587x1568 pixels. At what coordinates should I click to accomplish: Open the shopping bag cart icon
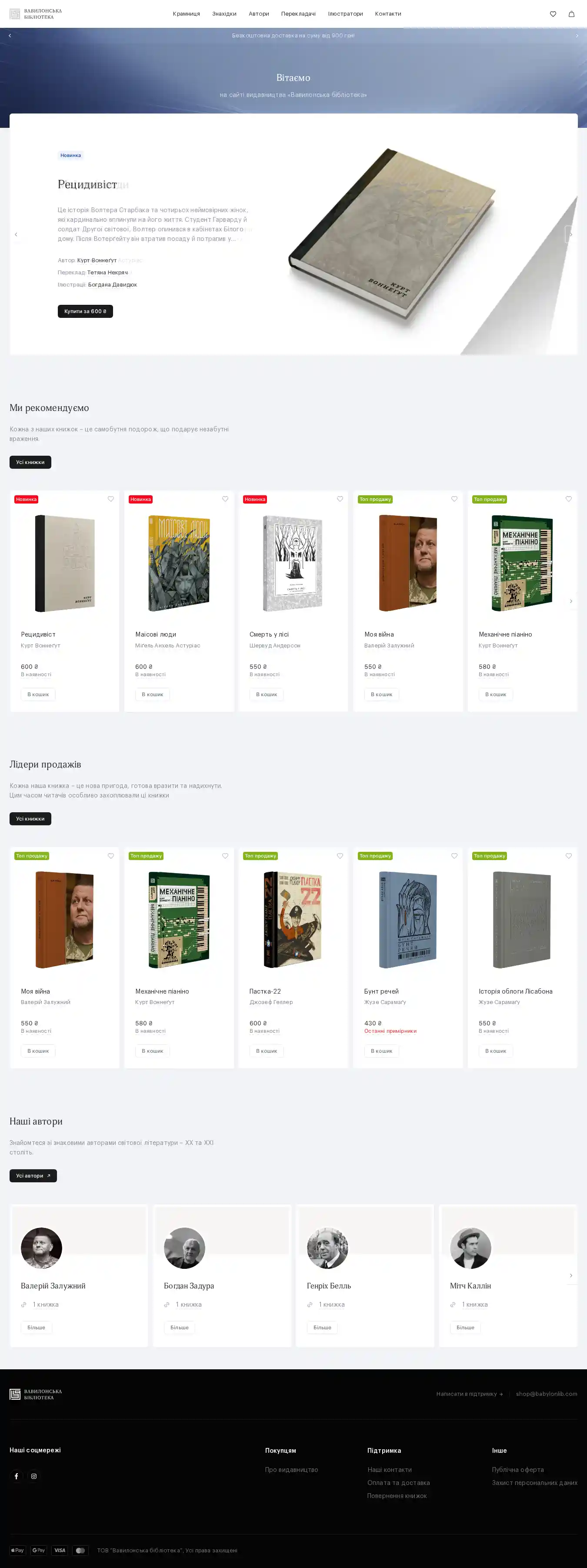point(571,14)
